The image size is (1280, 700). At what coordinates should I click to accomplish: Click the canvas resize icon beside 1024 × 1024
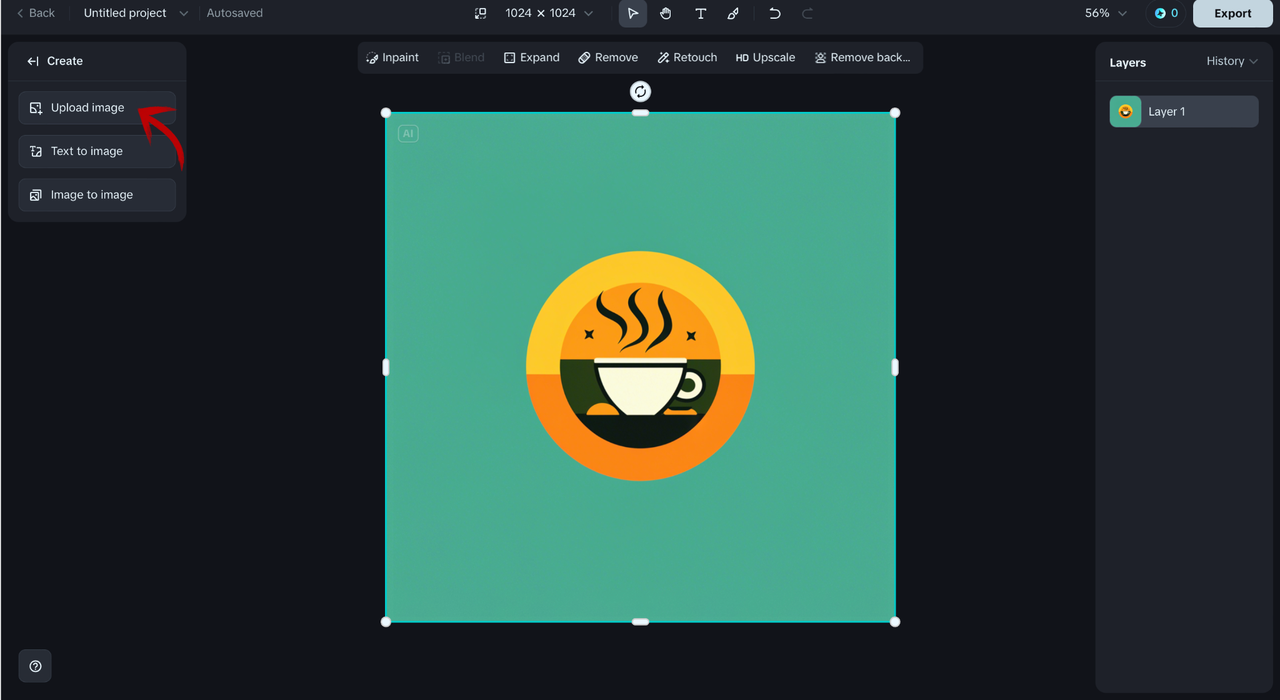click(480, 13)
